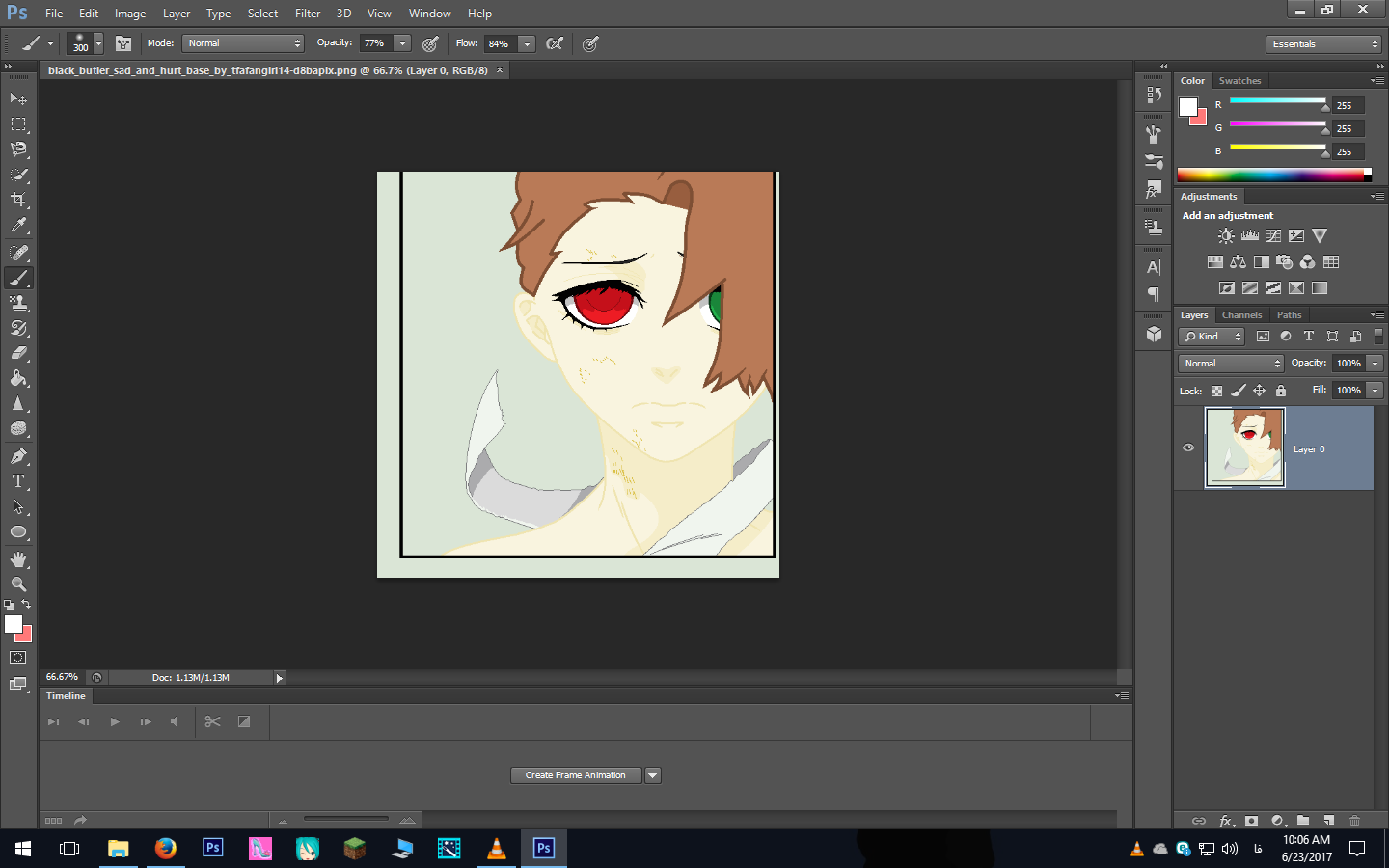Select the Rectangular Marquee tool
The image size is (1389, 868).
[18, 124]
